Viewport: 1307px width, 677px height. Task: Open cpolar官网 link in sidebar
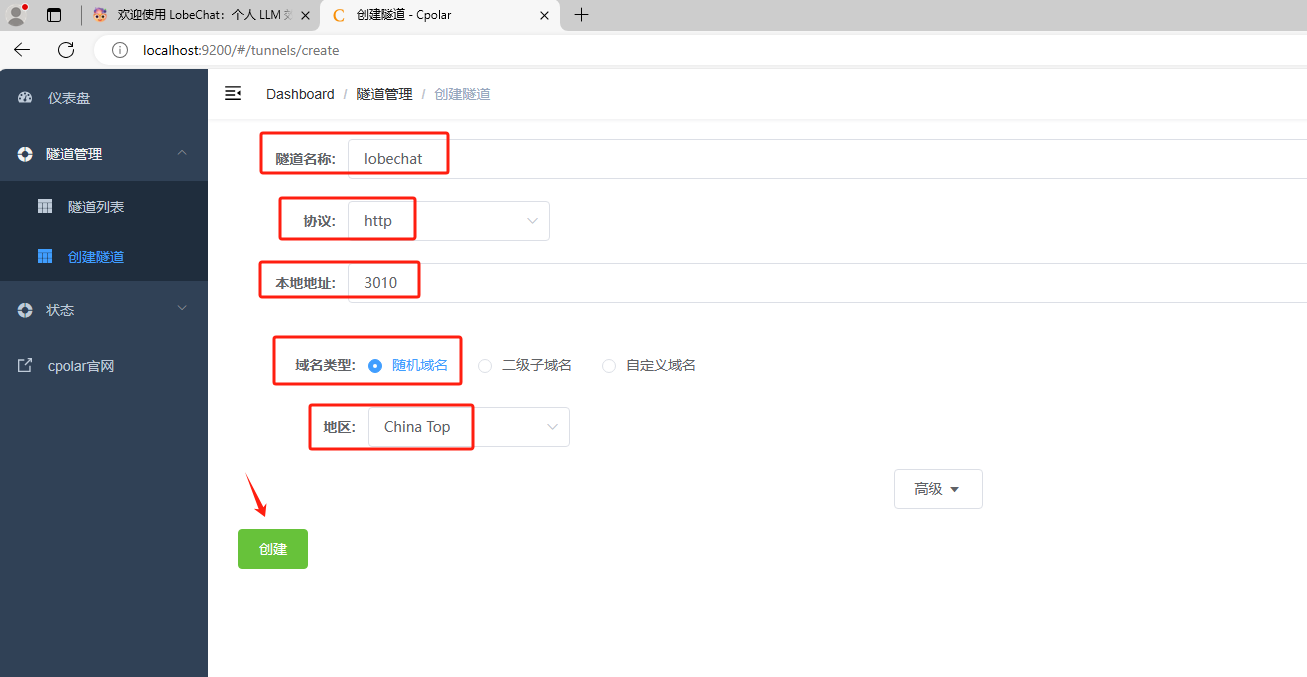104,366
